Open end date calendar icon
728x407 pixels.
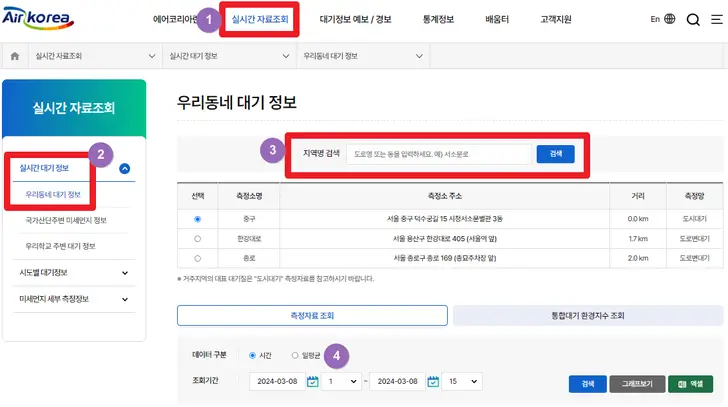pos(433,381)
